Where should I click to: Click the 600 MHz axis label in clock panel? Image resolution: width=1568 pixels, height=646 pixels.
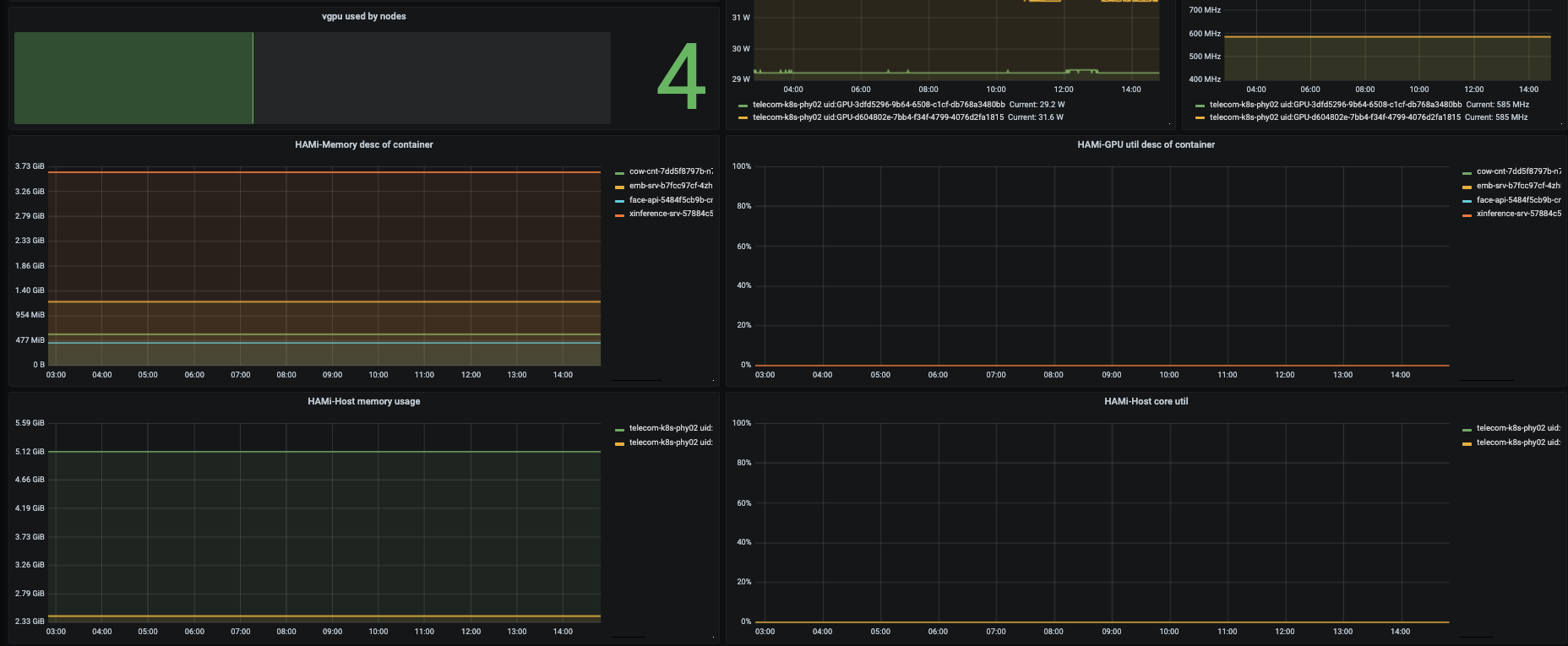pyautogui.click(x=1205, y=34)
